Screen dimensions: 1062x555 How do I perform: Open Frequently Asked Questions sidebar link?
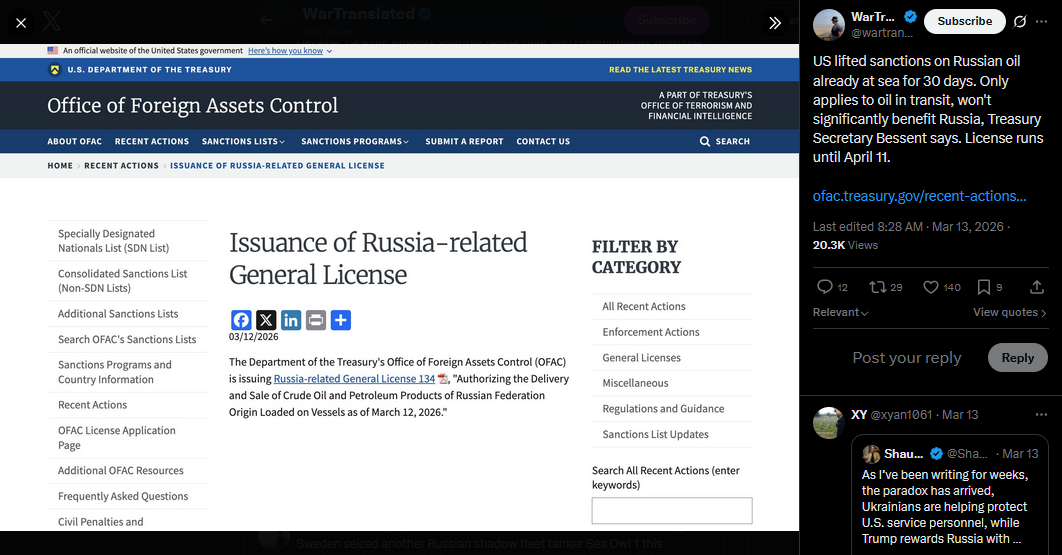123,496
